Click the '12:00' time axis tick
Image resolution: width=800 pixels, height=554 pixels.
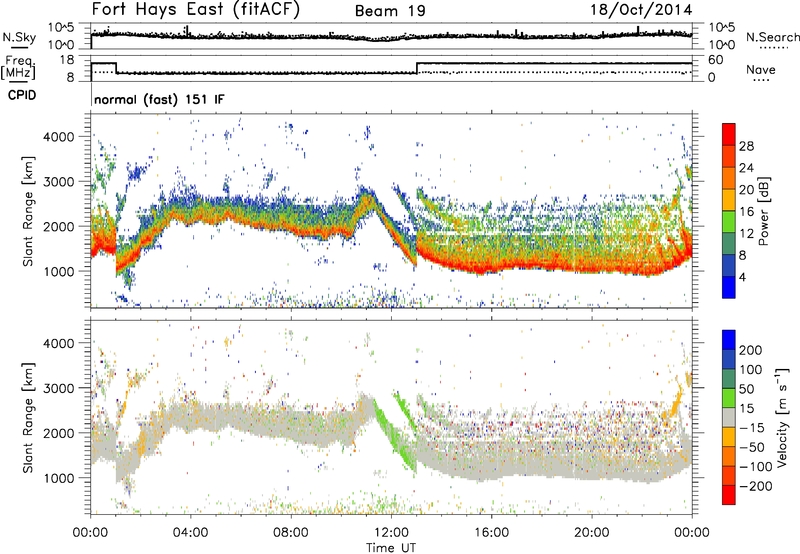pyautogui.click(x=391, y=533)
